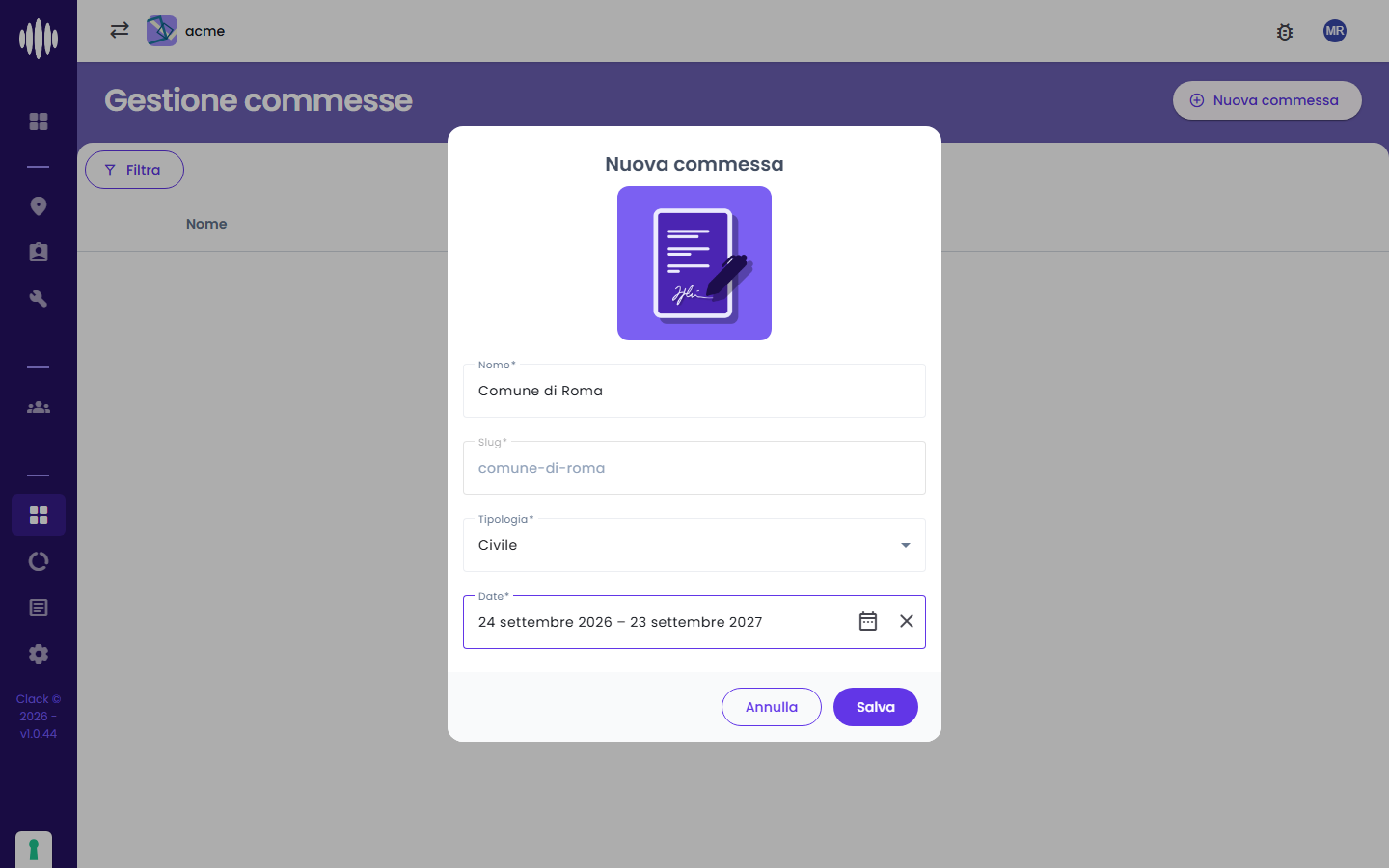
Task: Click the bug report icon
Action: (x=1285, y=32)
